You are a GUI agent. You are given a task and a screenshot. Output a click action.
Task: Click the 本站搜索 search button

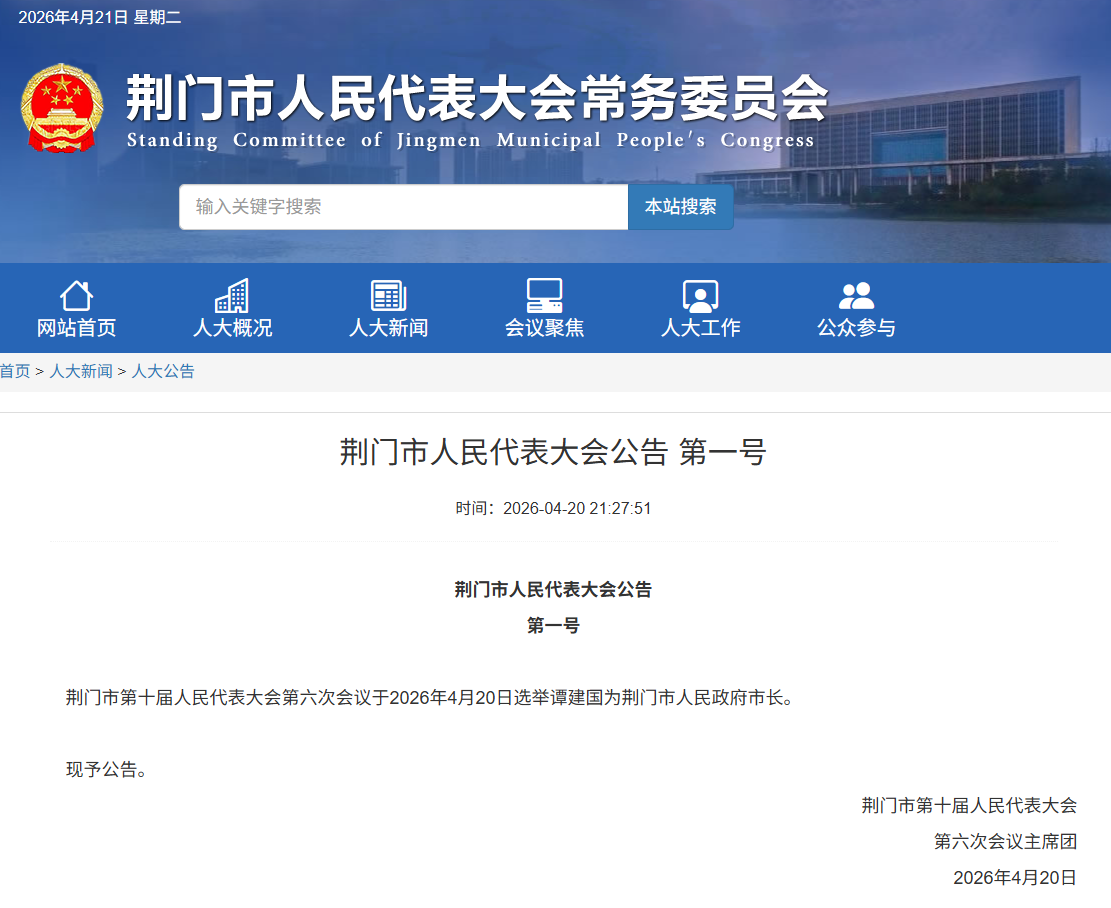pyautogui.click(x=681, y=206)
